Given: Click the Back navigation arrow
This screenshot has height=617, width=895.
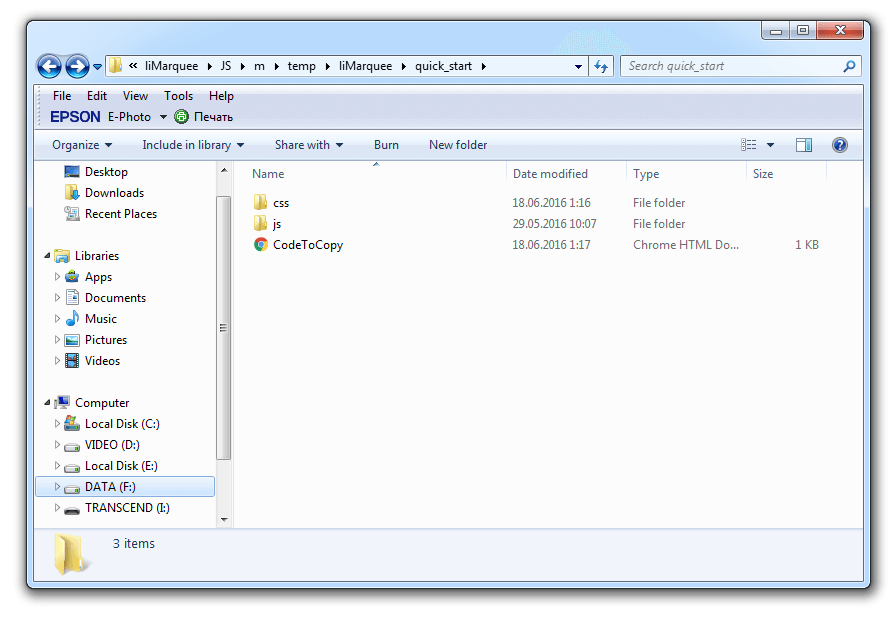Looking at the screenshot, I should coord(50,67).
